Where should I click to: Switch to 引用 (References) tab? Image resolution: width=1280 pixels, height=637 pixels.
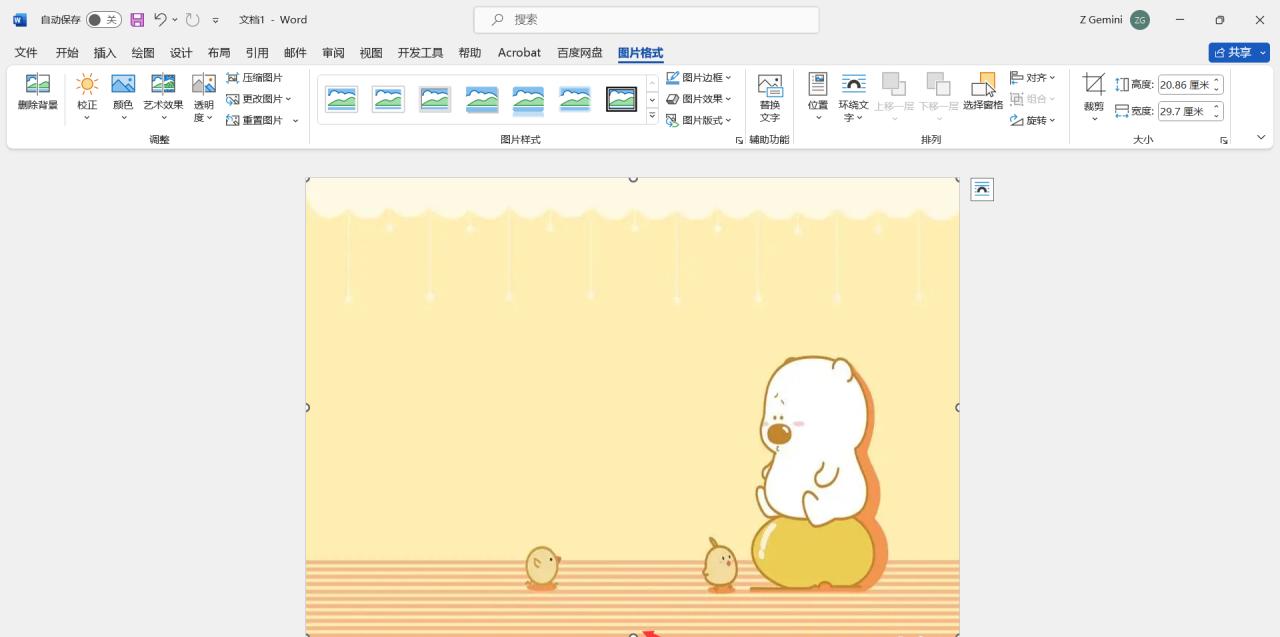[257, 53]
